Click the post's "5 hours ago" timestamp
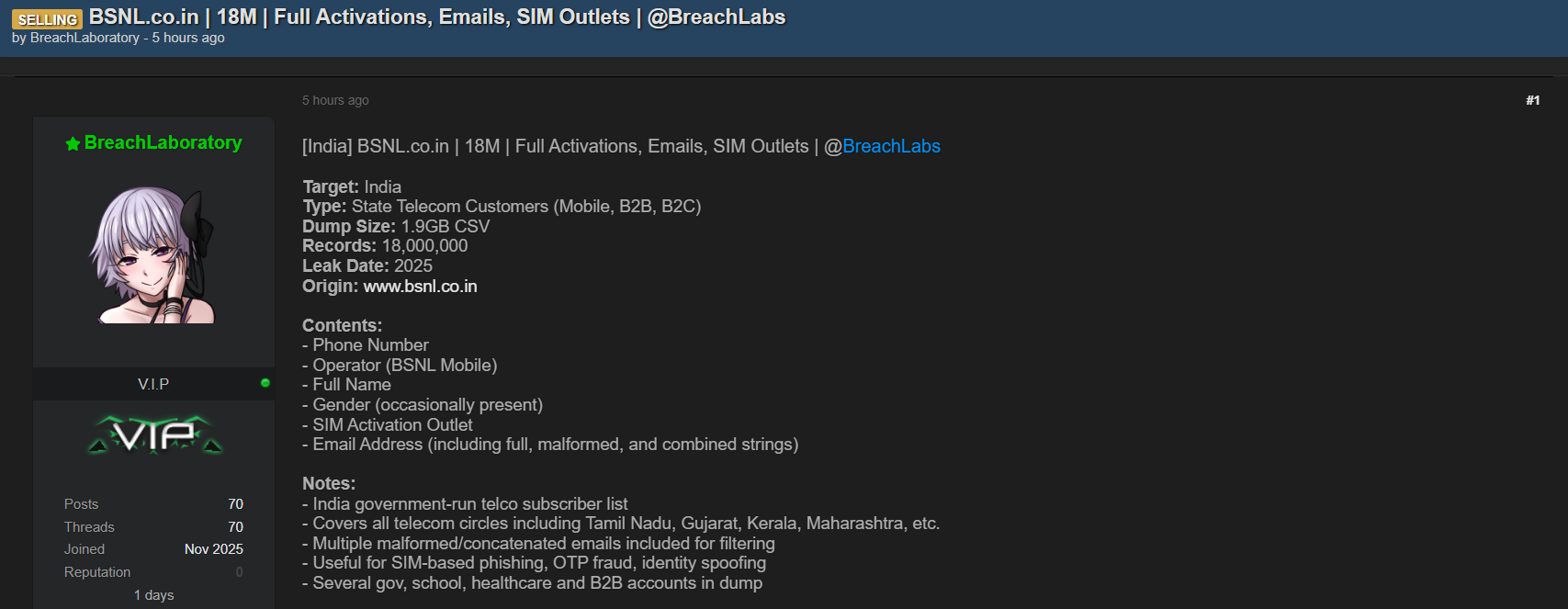This screenshot has width=1568, height=609. 335,100
